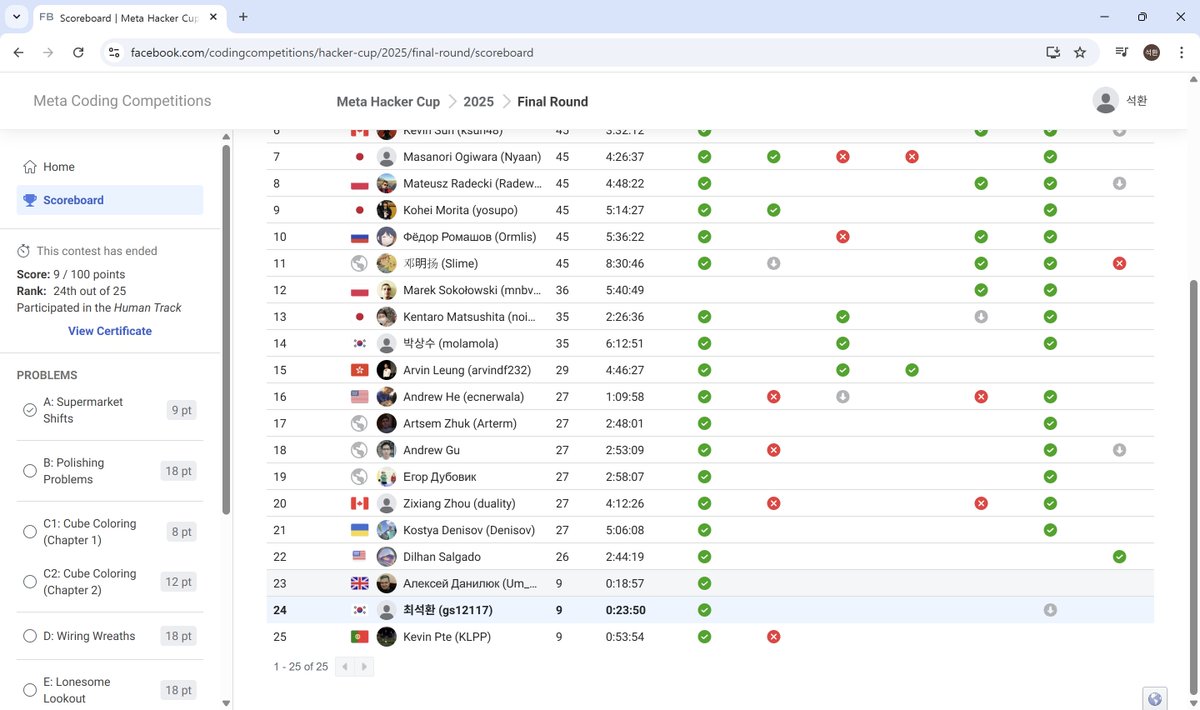Click the gray download icon in 최석환's row
This screenshot has width=1200, height=710.
1050,610
